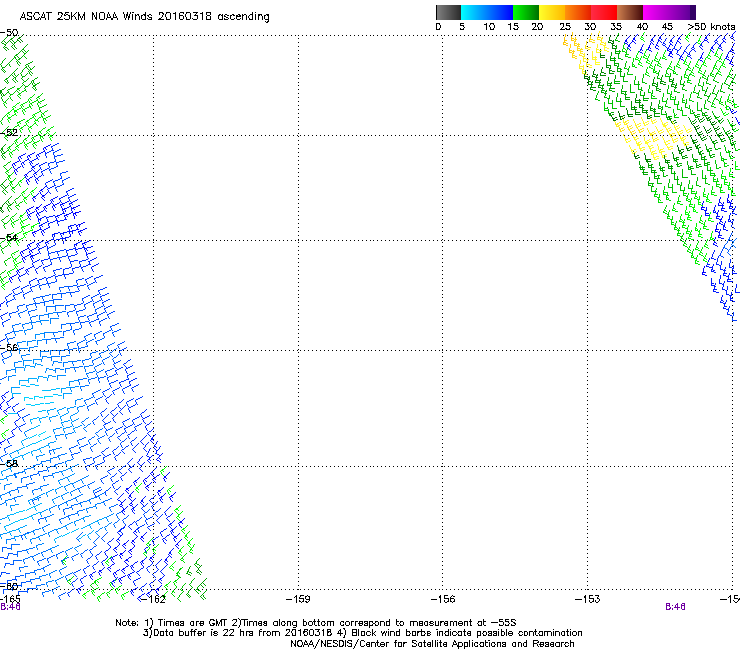Click the '>50 knots' legend label
This screenshot has height=650, width=740.
pyautogui.click(x=711, y=27)
